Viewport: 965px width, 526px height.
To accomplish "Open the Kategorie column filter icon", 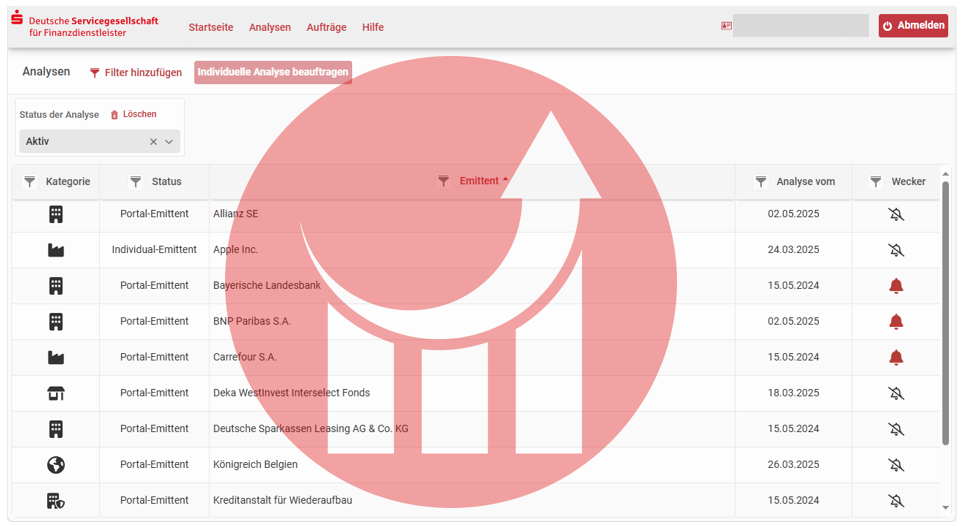I will pos(30,181).
